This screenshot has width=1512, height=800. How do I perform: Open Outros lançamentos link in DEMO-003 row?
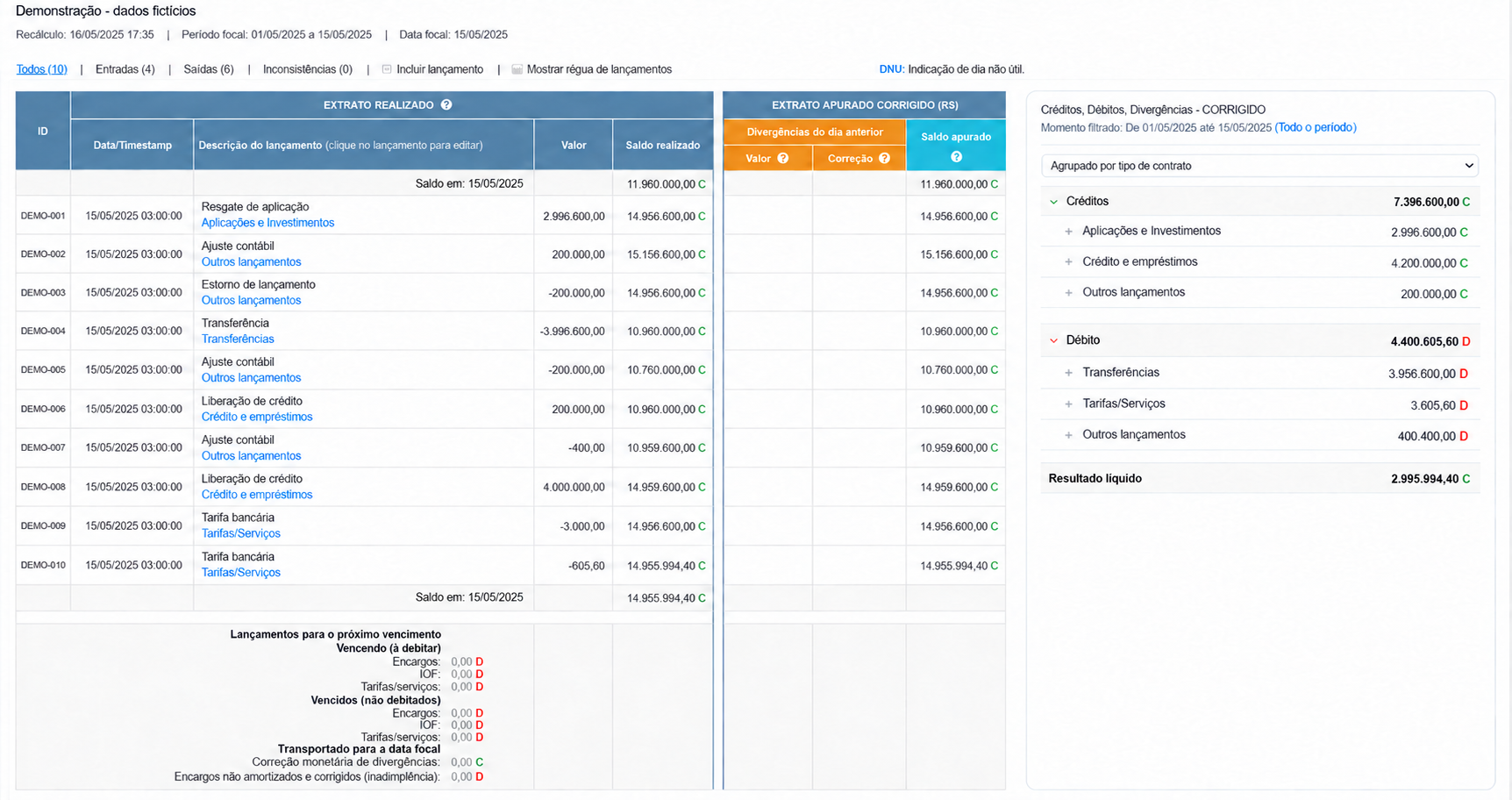251,301
